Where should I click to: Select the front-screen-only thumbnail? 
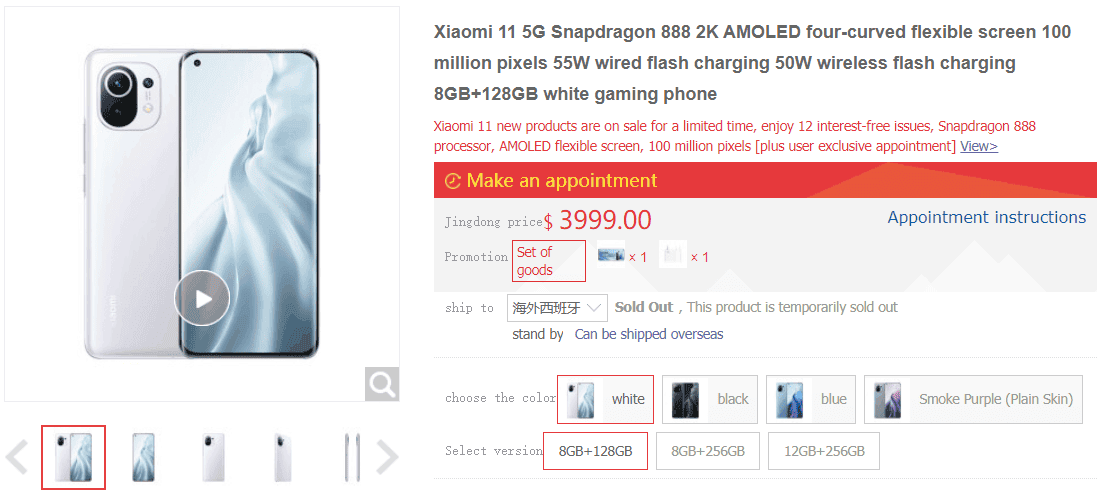click(x=143, y=457)
